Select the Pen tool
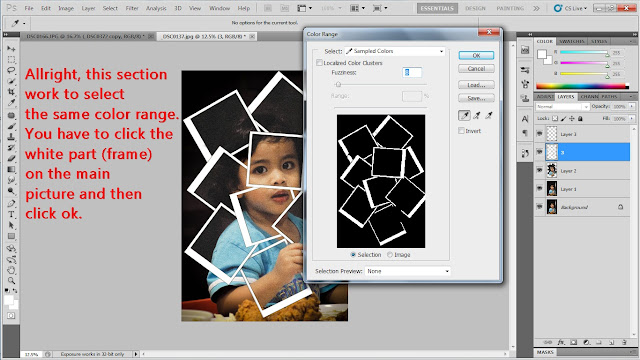This screenshot has width=640, height=360. 11,203
